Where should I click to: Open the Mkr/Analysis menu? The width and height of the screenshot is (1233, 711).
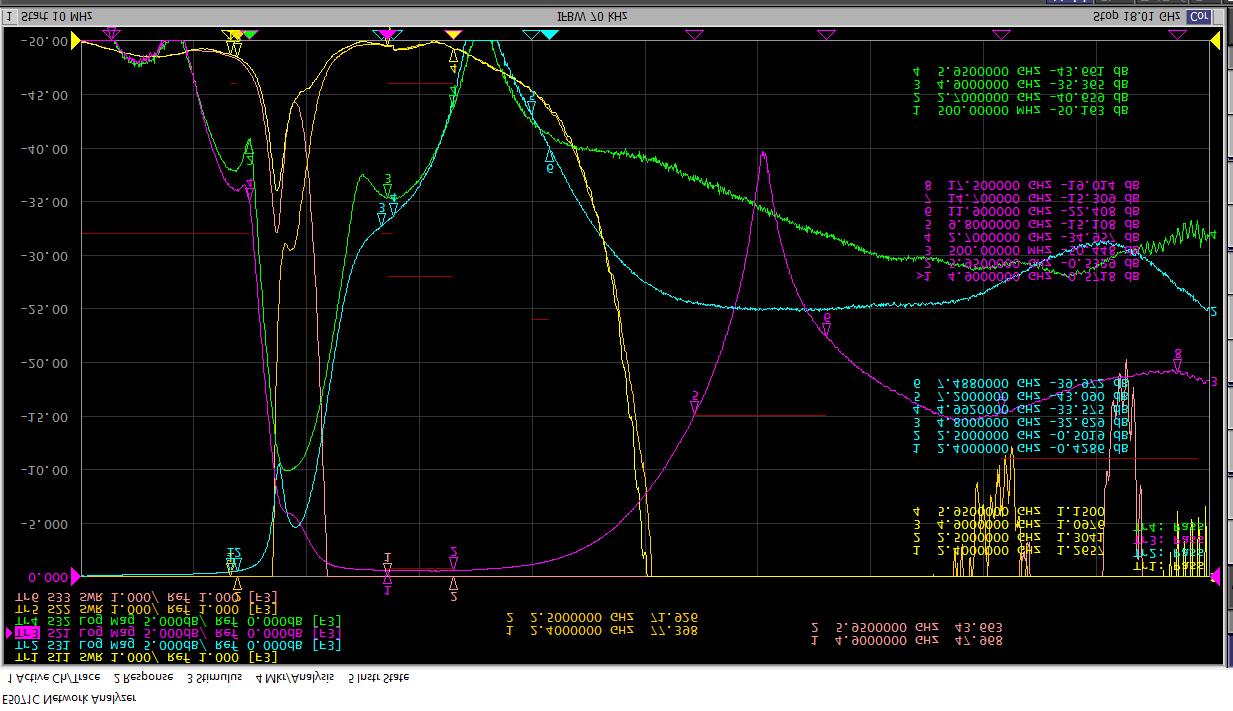(x=294, y=677)
